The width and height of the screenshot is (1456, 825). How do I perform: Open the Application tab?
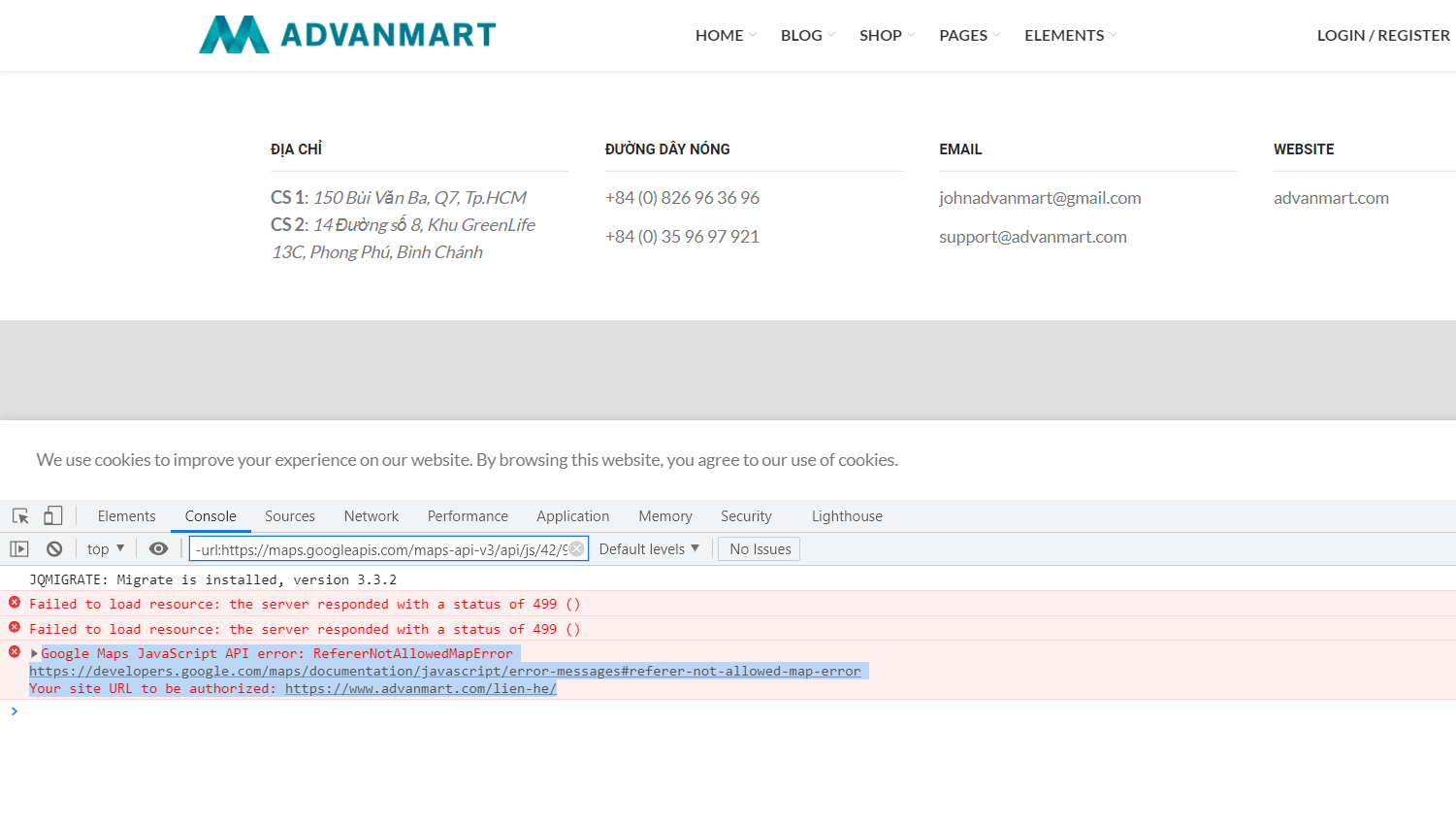[x=573, y=516]
